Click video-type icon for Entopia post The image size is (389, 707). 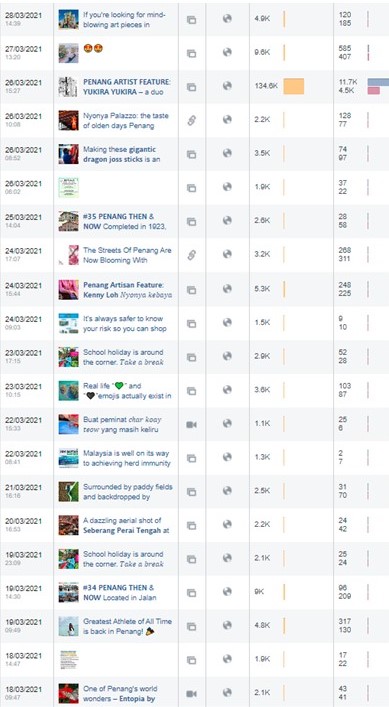tap(192, 693)
